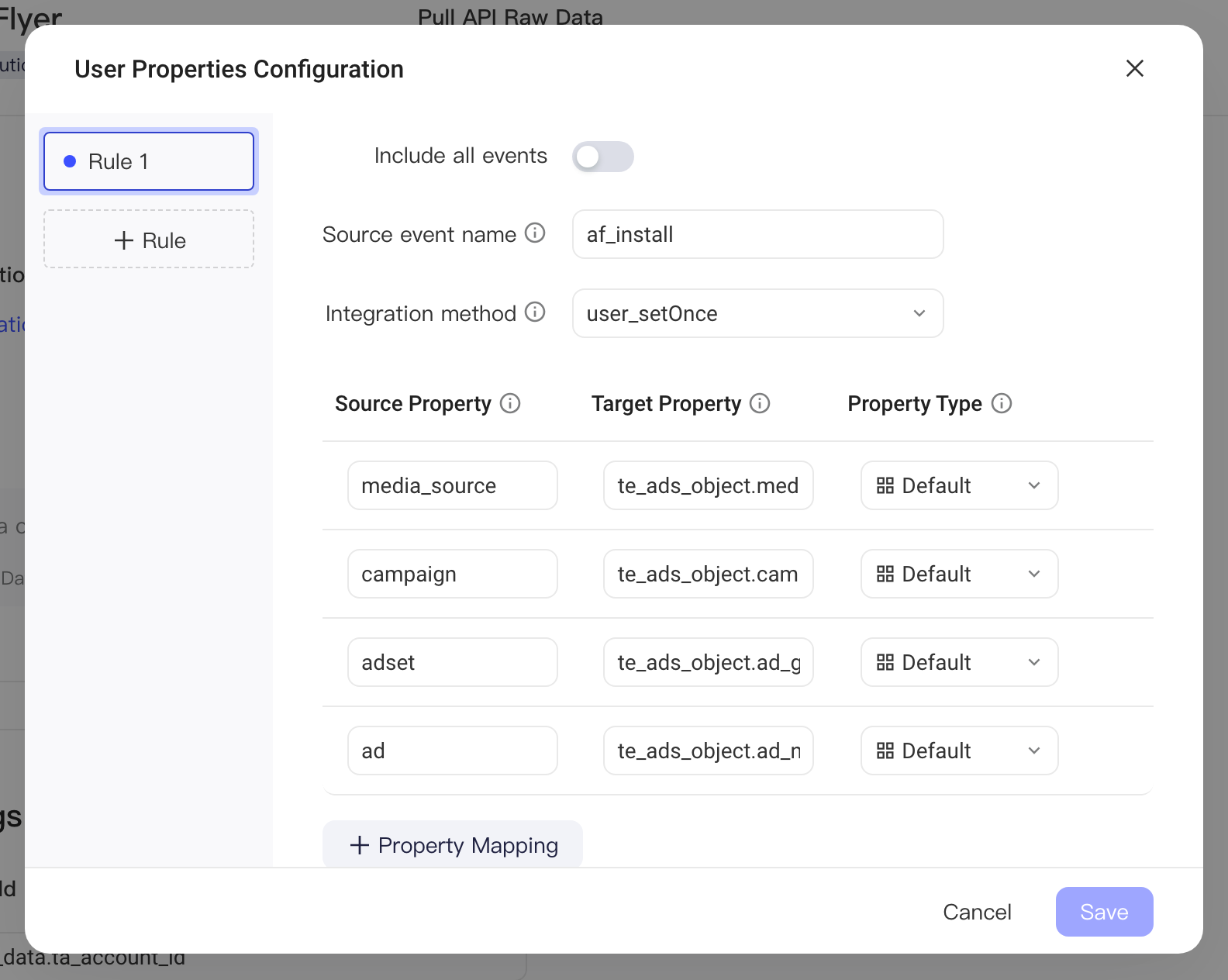This screenshot has width=1228, height=980.
Task: Open Property Type dropdown for media_source row
Action: (960, 485)
